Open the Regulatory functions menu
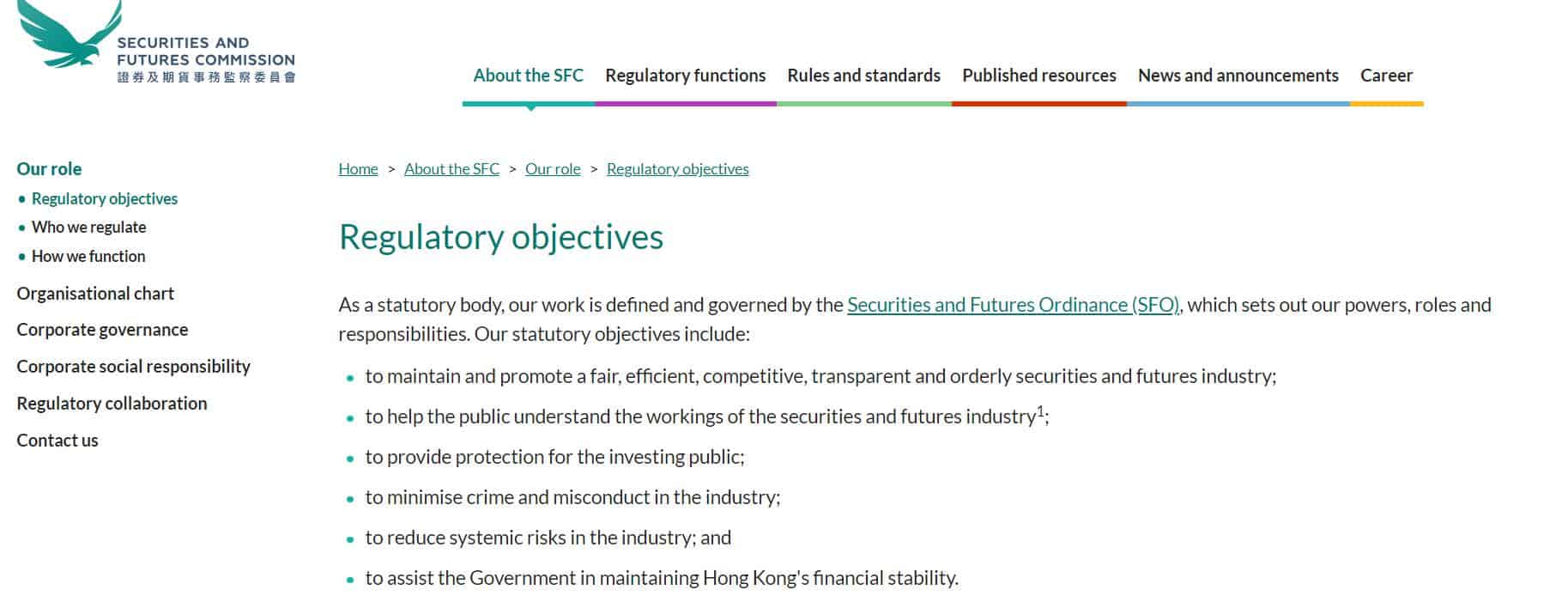 pos(685,76)
